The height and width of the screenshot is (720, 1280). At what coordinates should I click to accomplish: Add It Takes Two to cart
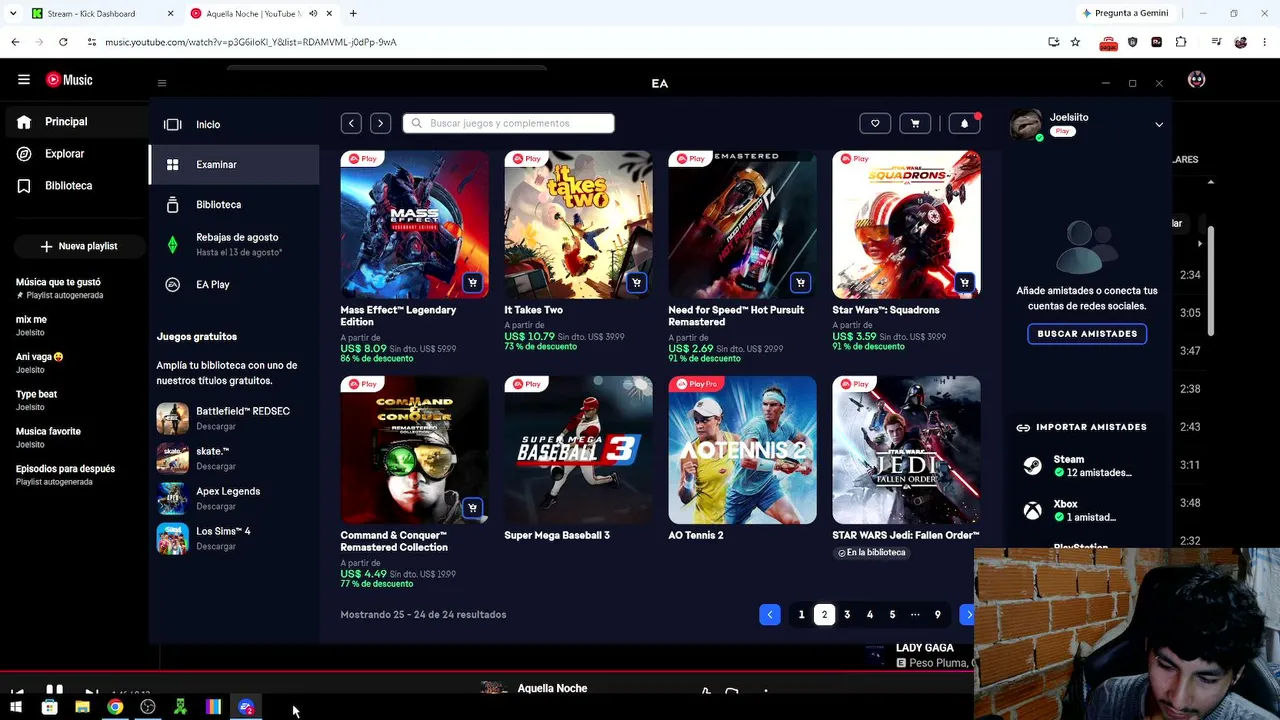pyautogui.click(x=636, y=283)
